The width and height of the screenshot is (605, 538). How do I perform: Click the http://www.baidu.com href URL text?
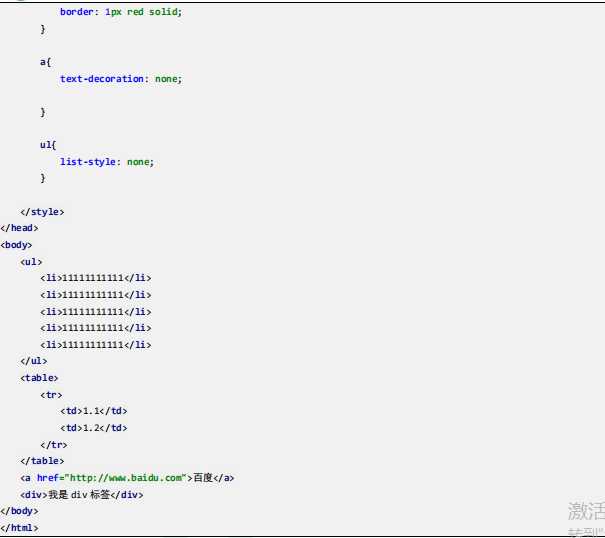point(125,478)
